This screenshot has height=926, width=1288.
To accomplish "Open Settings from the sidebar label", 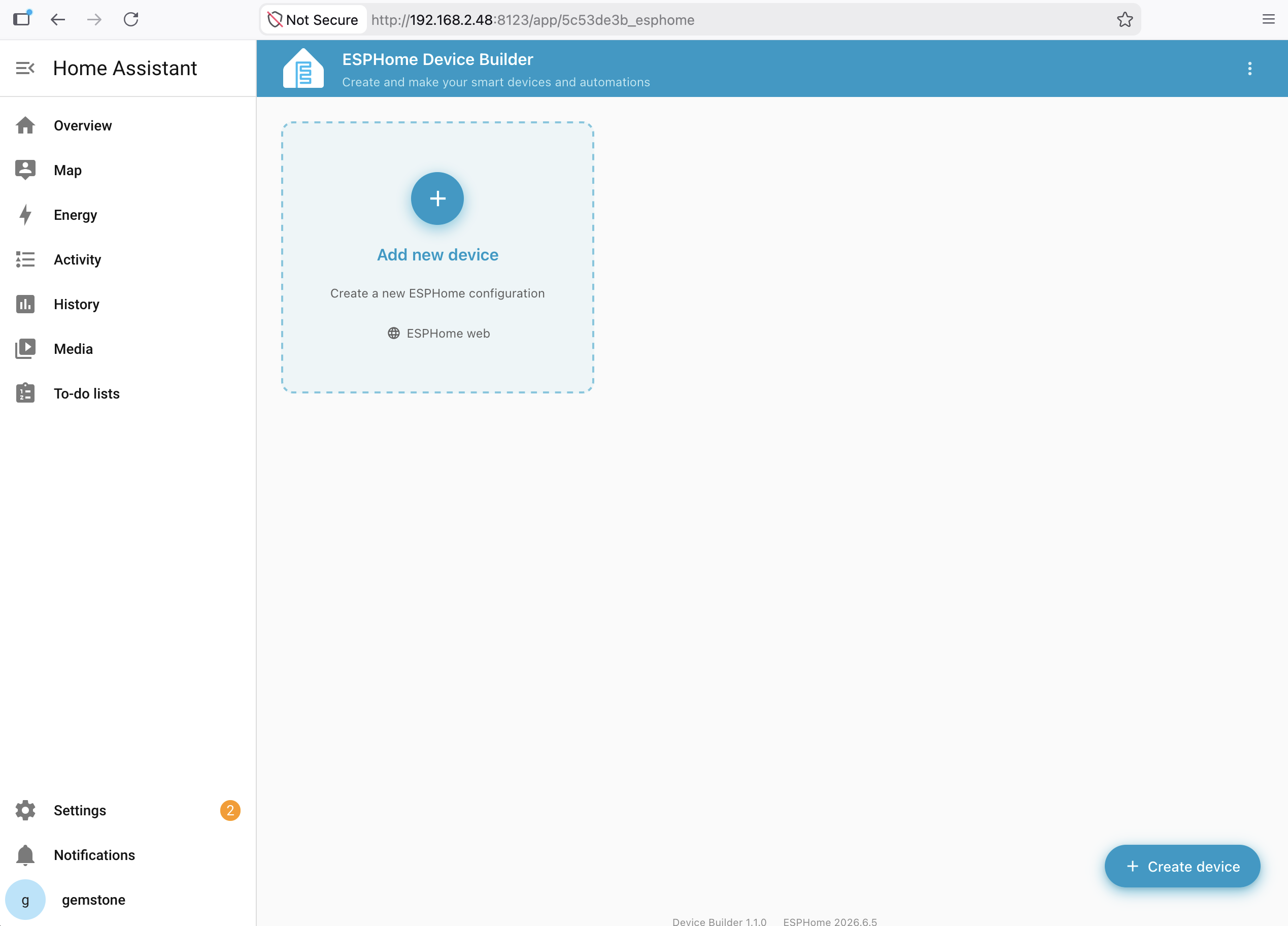I will click(x=80, y=811).
